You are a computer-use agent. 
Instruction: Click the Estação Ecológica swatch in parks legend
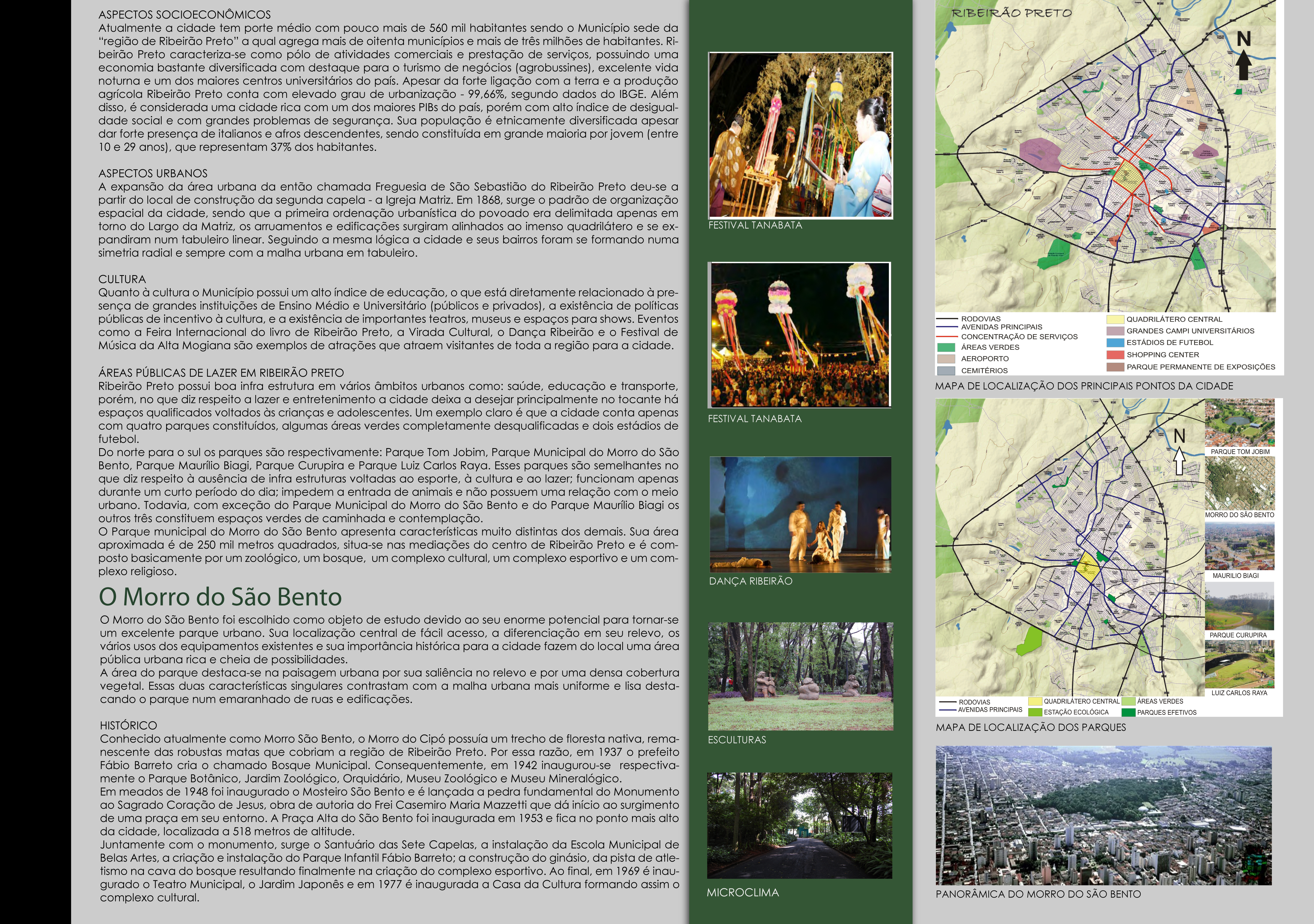(1035, 712)
